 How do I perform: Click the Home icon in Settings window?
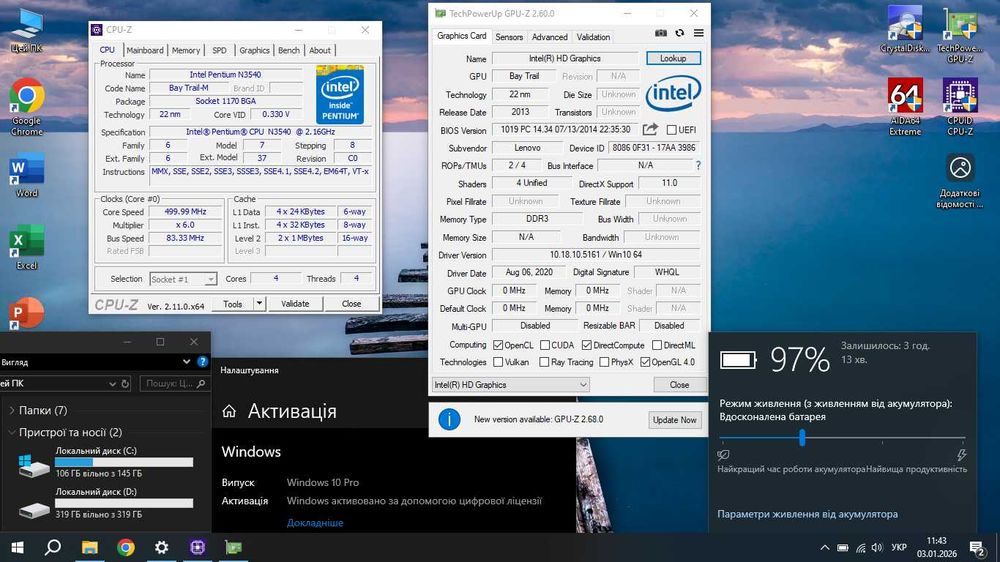tap(229, 411)
